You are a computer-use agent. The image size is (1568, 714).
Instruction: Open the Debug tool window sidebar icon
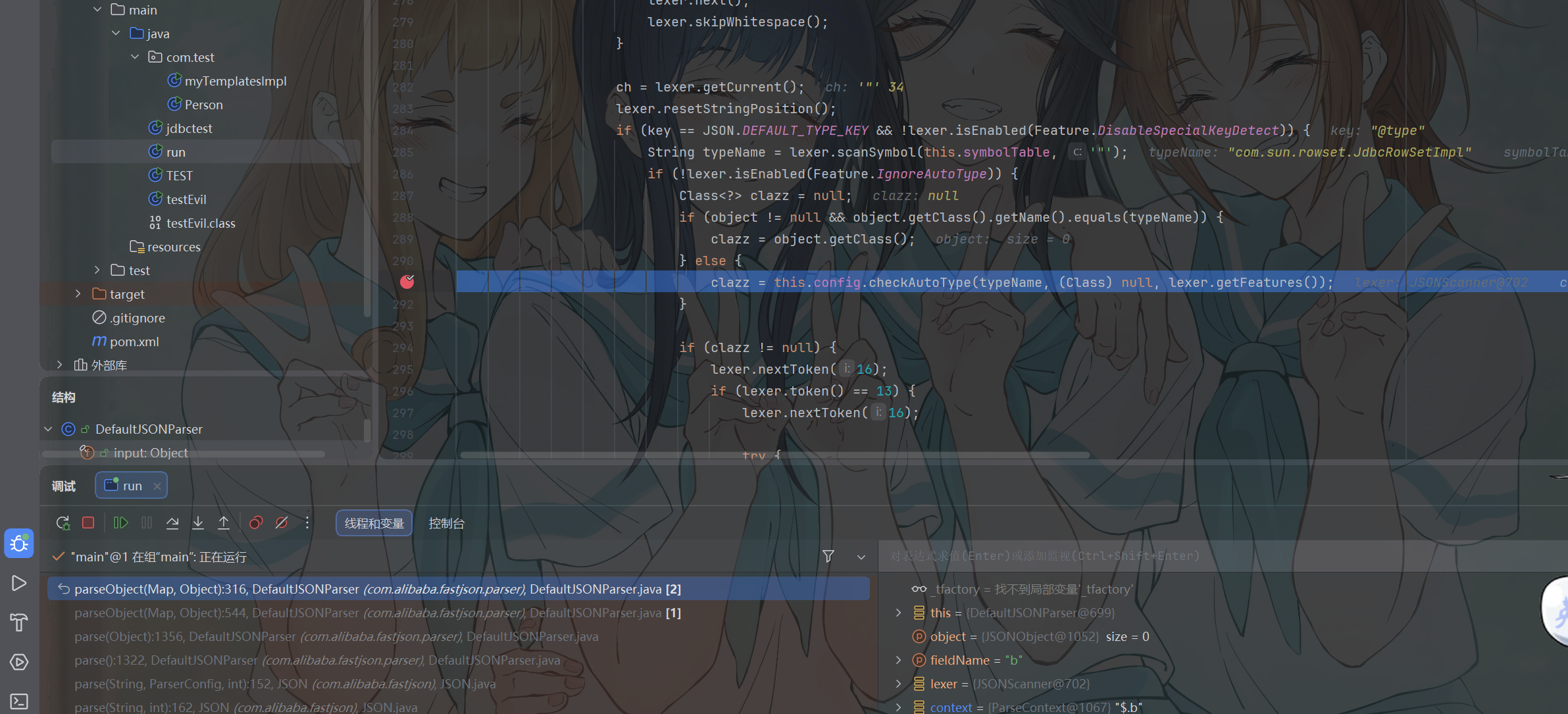click(x=19, y=544)
